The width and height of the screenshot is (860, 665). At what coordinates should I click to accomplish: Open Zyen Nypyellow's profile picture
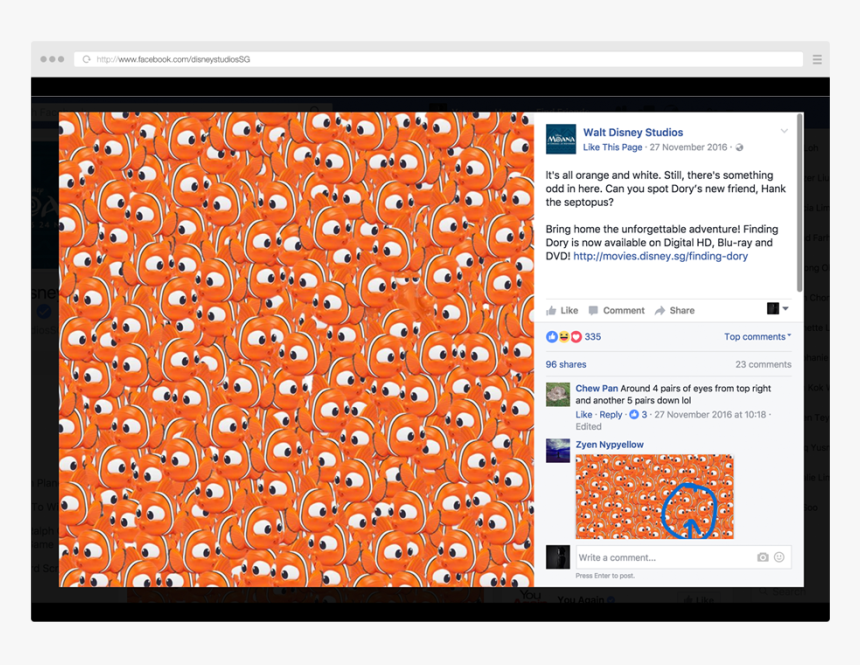click(558, 451)
